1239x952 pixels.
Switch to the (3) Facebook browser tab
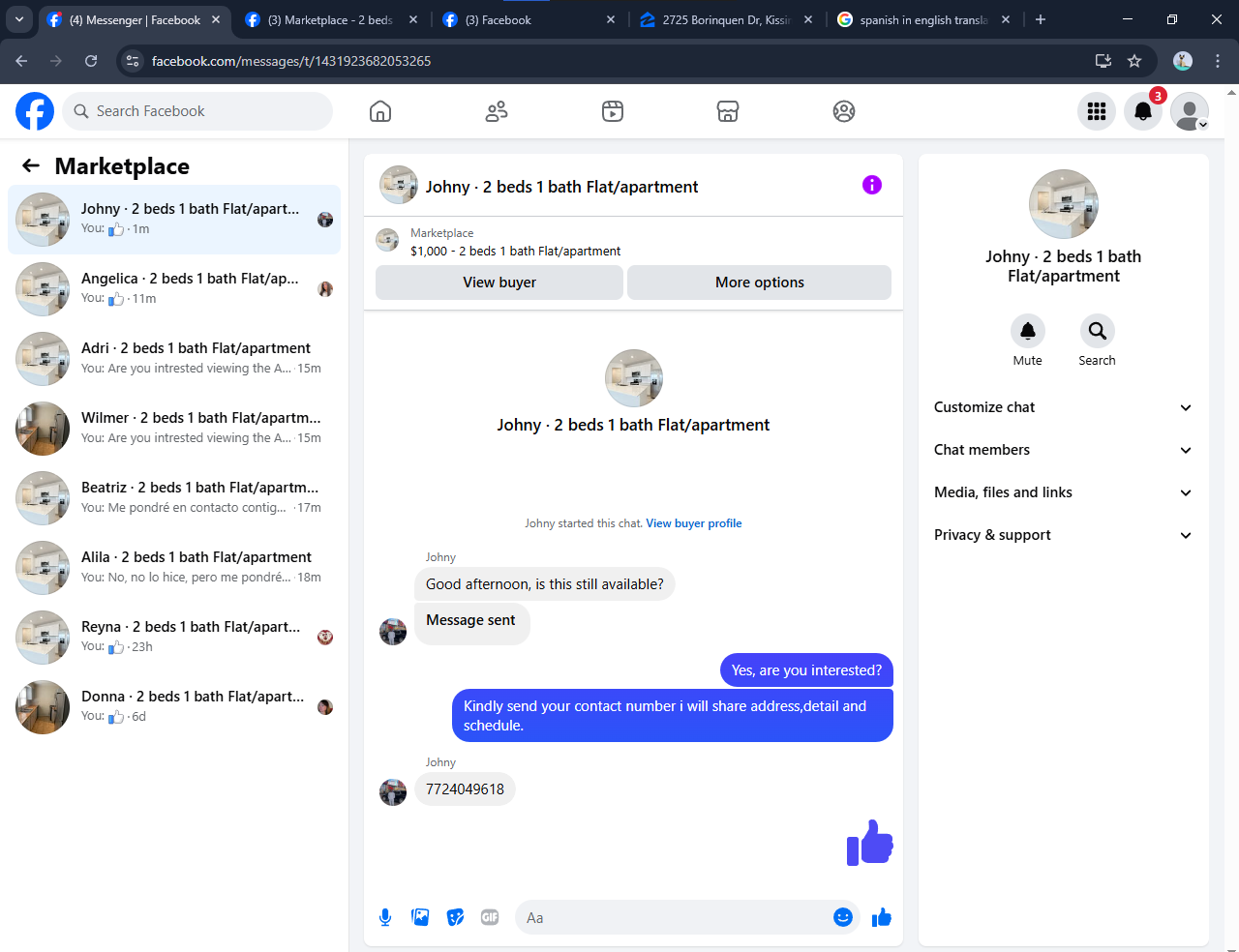tap(528, 19)
